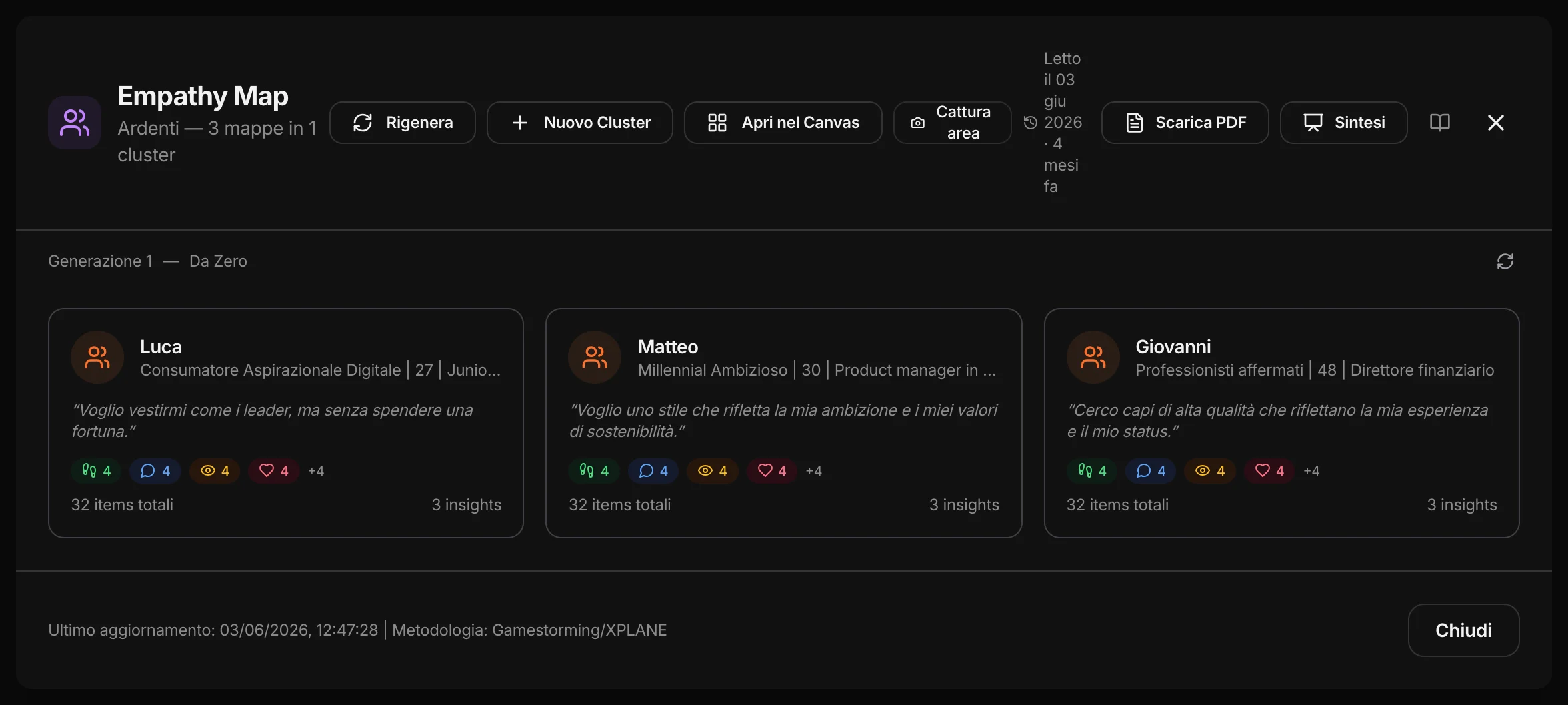The height and width of the screenshot is (705, 1568).
Task: Click the open book guide icon
Action: (1440, 123)
